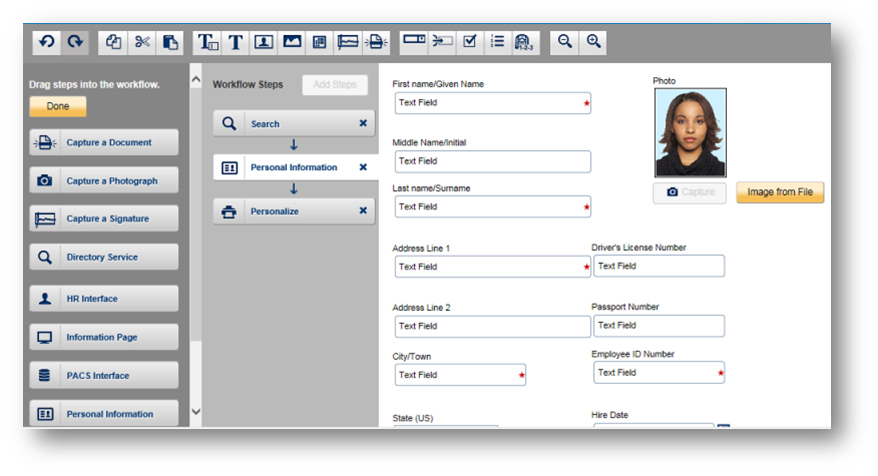Add a text field with label tool
The image size is (878, 476).
tap(207, 42)
